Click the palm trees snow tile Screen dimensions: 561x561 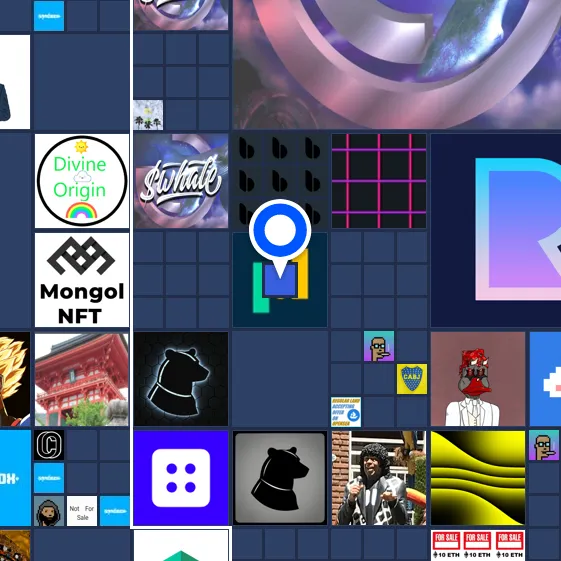click(x=148, y=115)
